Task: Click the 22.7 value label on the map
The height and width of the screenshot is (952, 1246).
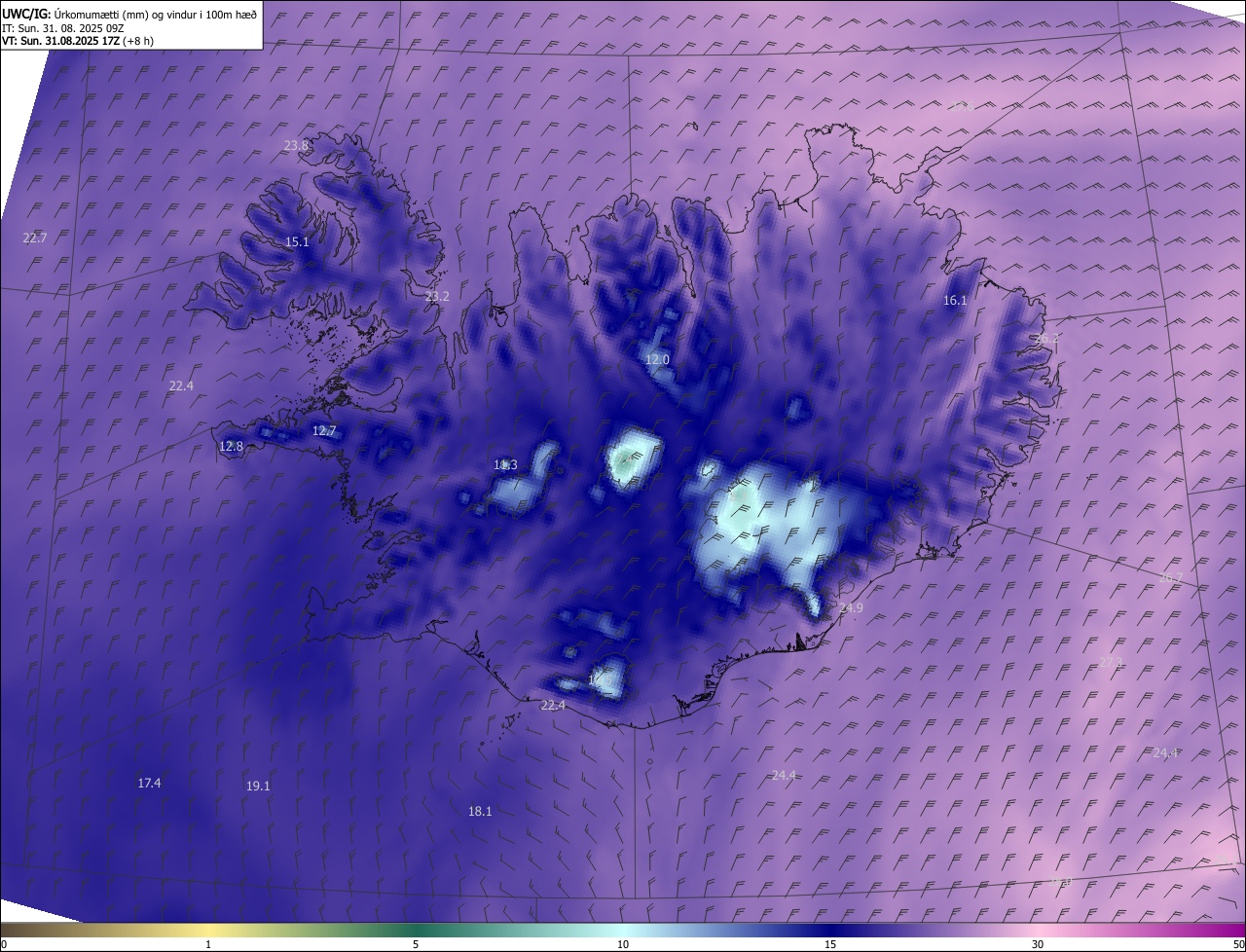Action: point(34,238)
